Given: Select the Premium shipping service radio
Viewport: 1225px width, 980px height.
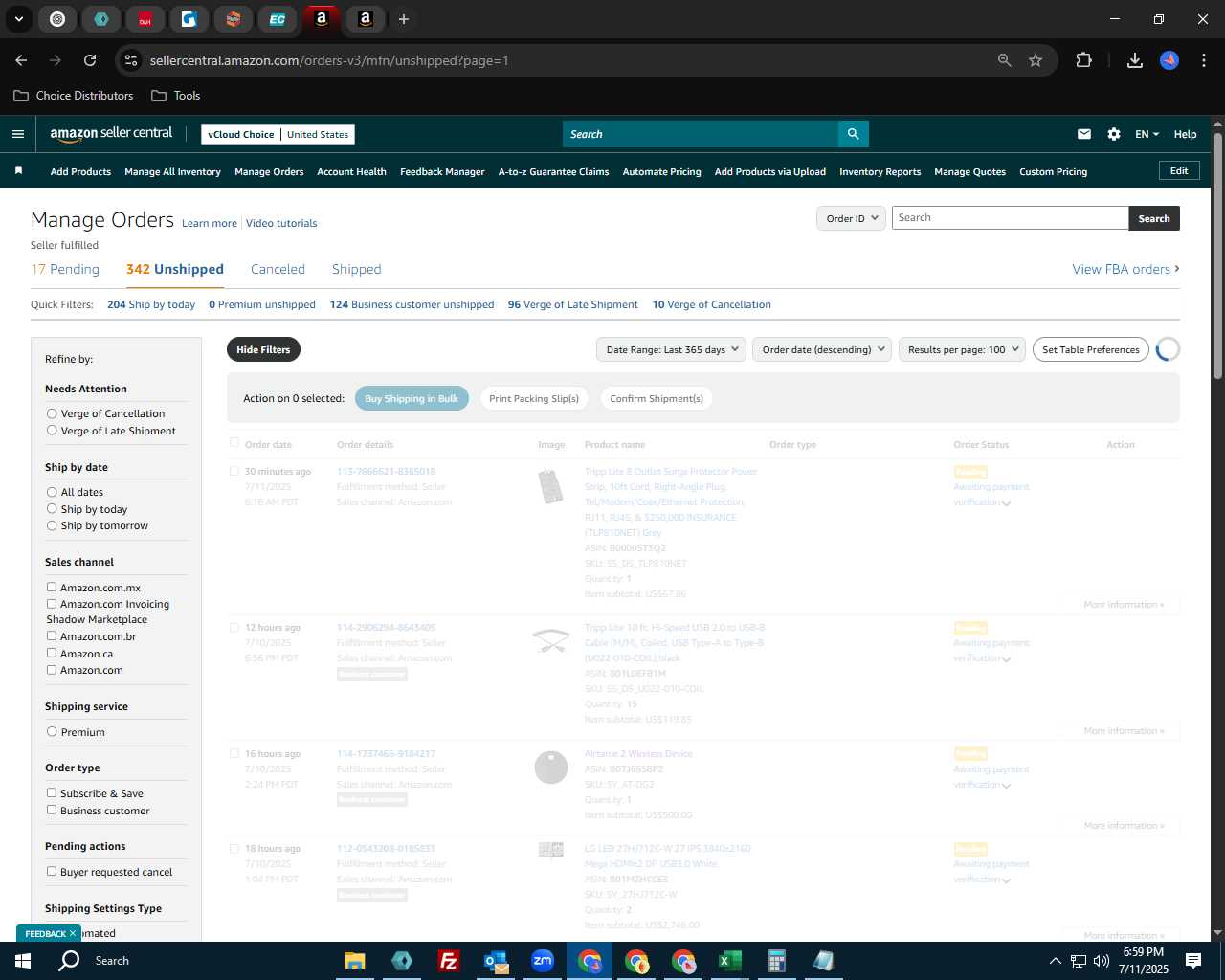Looking at the screenshot, I should click(52, 732).
